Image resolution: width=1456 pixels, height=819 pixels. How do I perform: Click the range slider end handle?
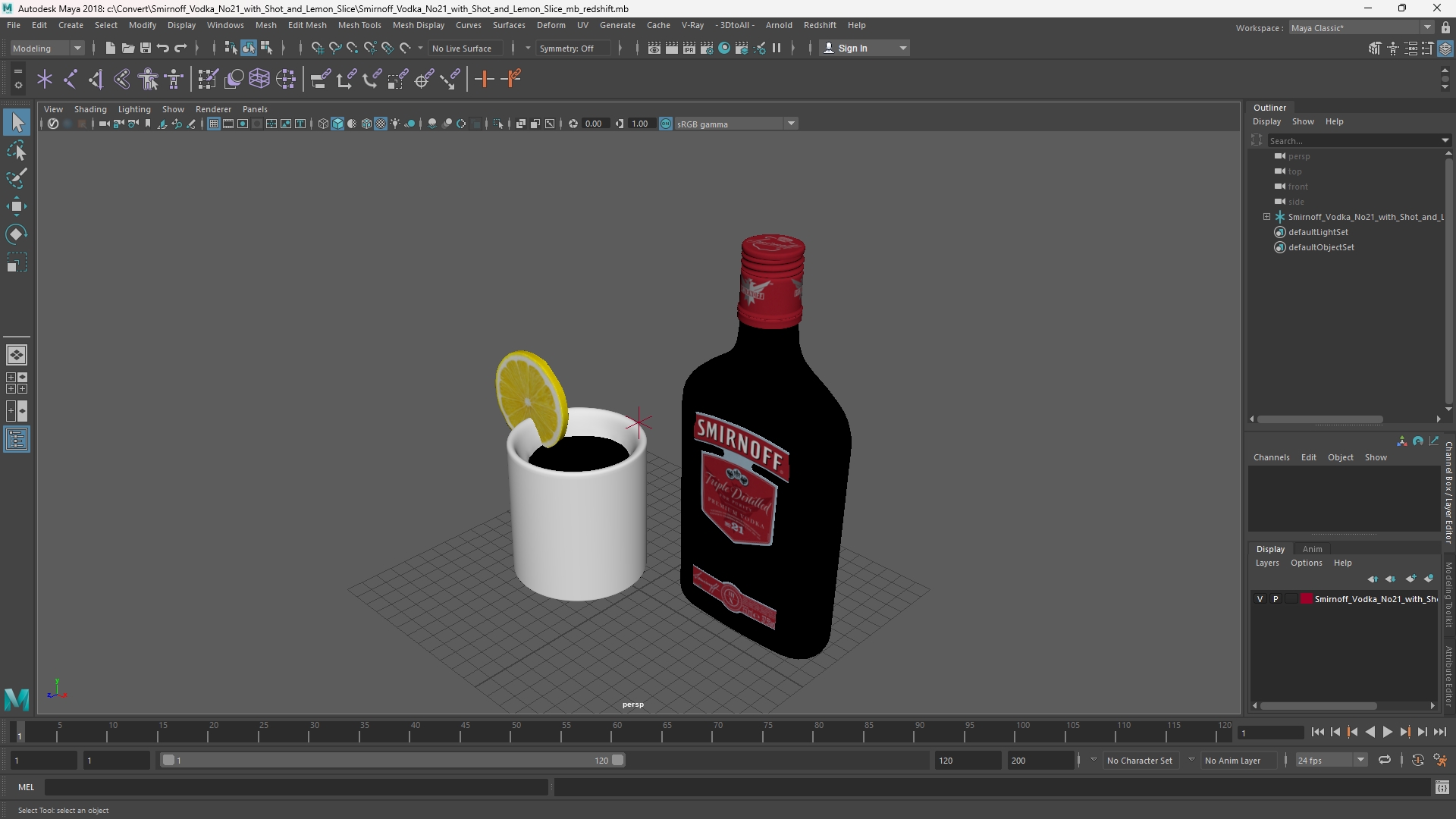tap(618, 760)
